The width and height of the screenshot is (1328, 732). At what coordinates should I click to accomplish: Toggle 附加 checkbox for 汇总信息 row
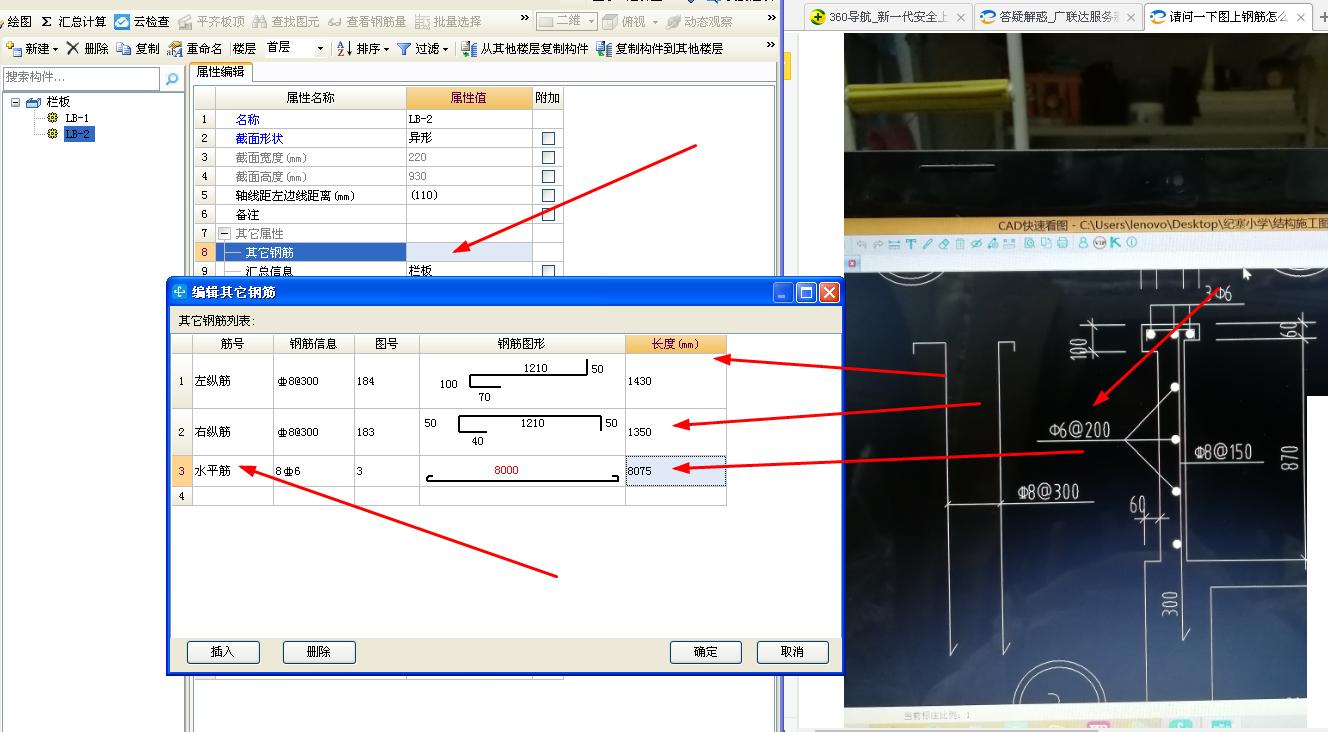point(548,271)
